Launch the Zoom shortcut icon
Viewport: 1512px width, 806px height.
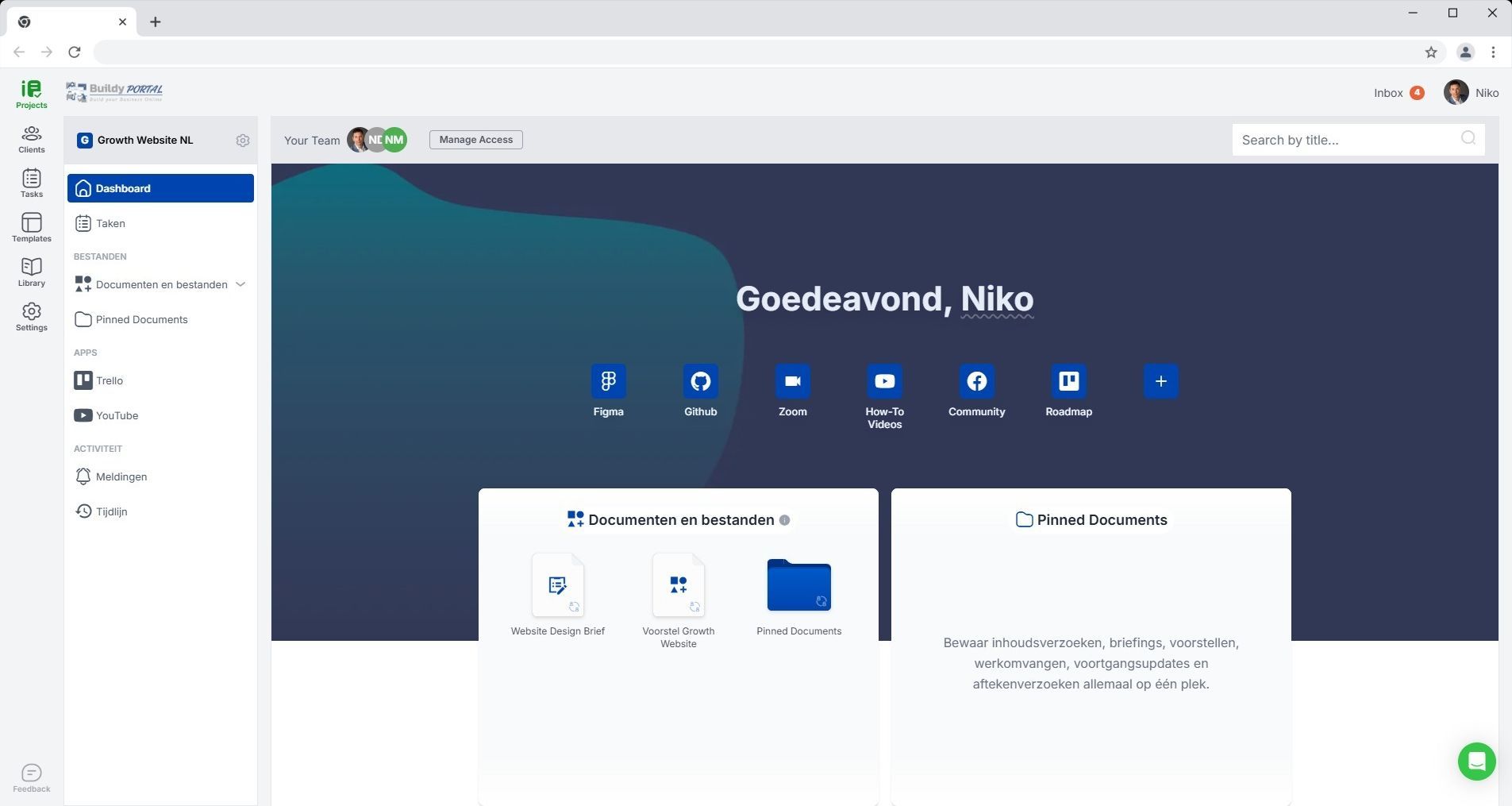click(792, 381)
